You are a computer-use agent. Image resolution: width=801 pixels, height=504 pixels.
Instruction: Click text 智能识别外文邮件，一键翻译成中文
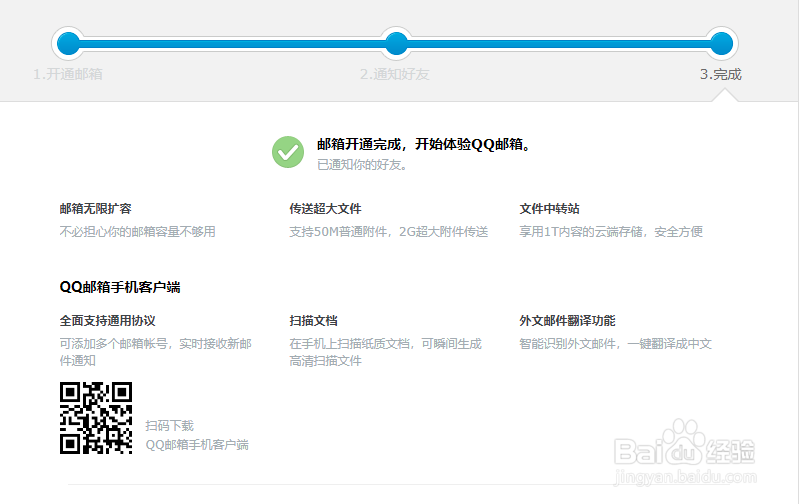point(616,344)
